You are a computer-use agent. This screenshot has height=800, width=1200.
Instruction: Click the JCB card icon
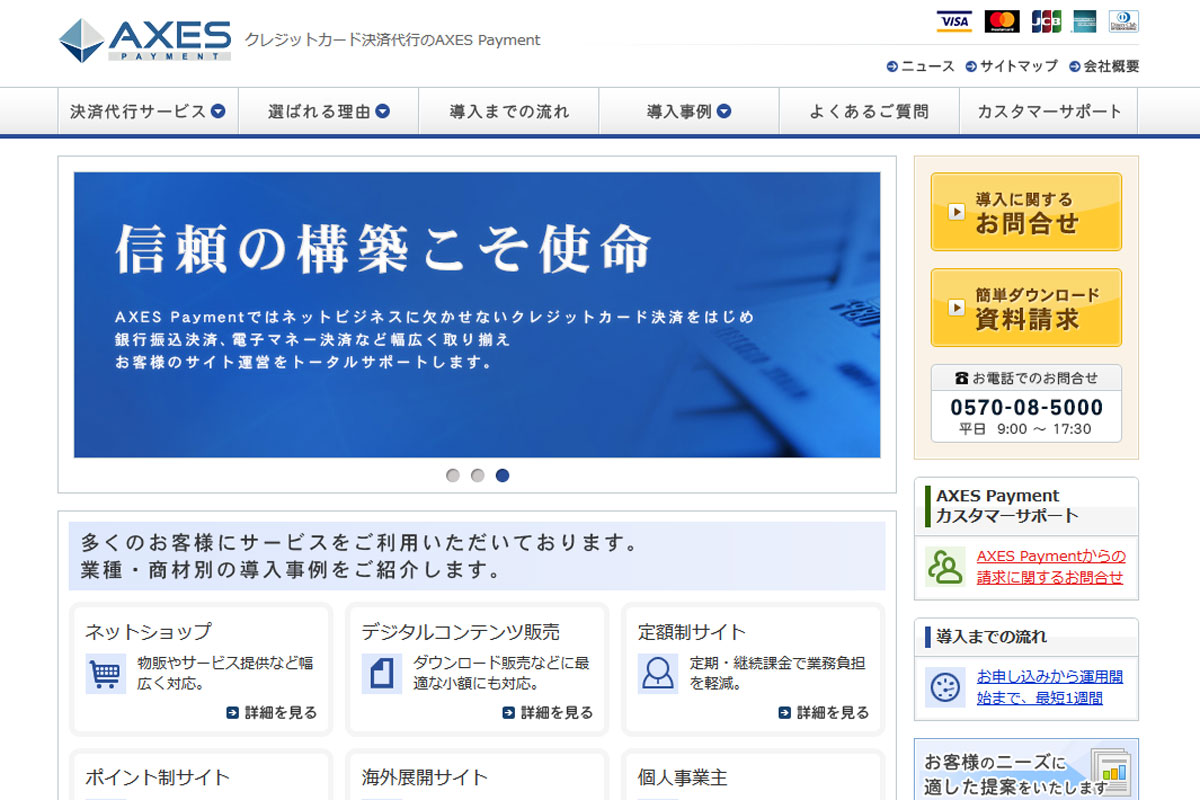click(1046, 21)
